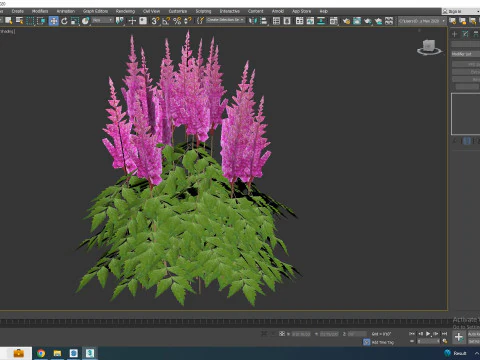Switch to the Create command panel tab

pos(454,34)
